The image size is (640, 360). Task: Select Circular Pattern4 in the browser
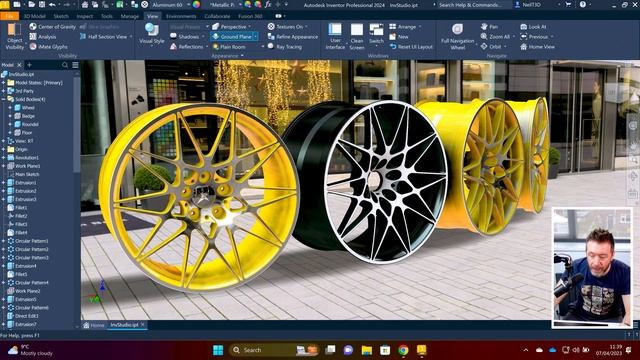pyautogui.click(x=28, y=282)
